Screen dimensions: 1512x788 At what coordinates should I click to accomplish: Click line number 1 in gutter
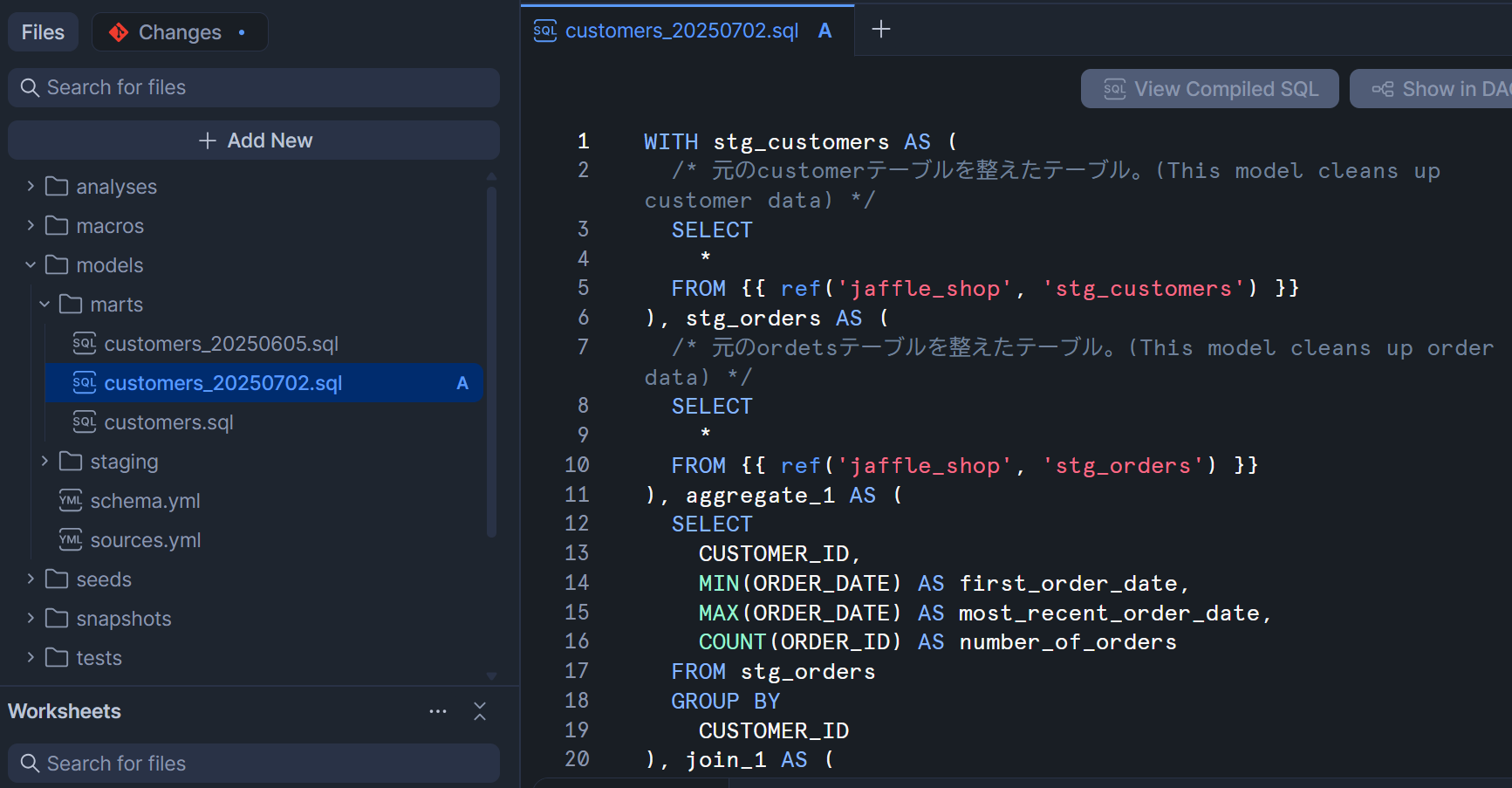click(x=583, y=141)
